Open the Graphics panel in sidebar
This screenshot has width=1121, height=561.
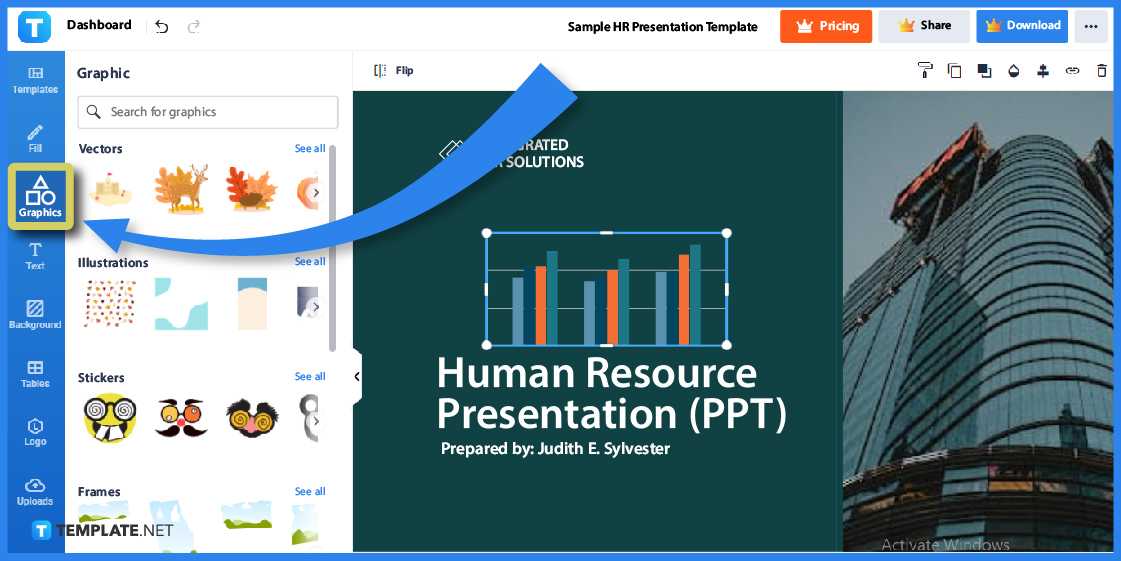click(39, 196)
